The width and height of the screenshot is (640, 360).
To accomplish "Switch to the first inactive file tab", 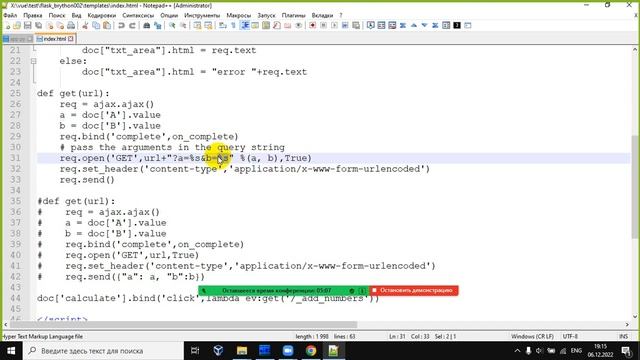I will (17, 39).
